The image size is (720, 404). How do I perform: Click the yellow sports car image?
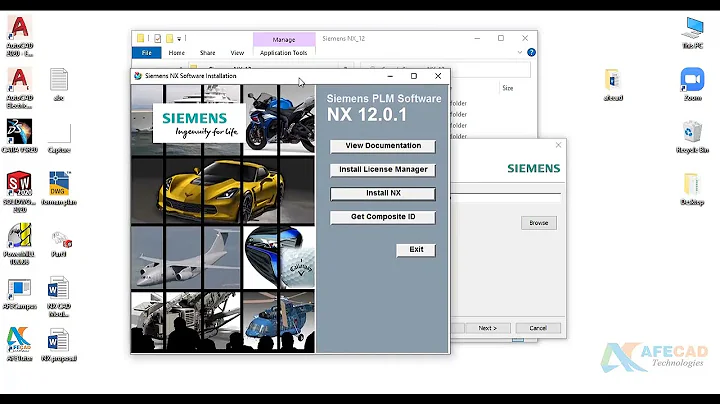pos(223,190)
